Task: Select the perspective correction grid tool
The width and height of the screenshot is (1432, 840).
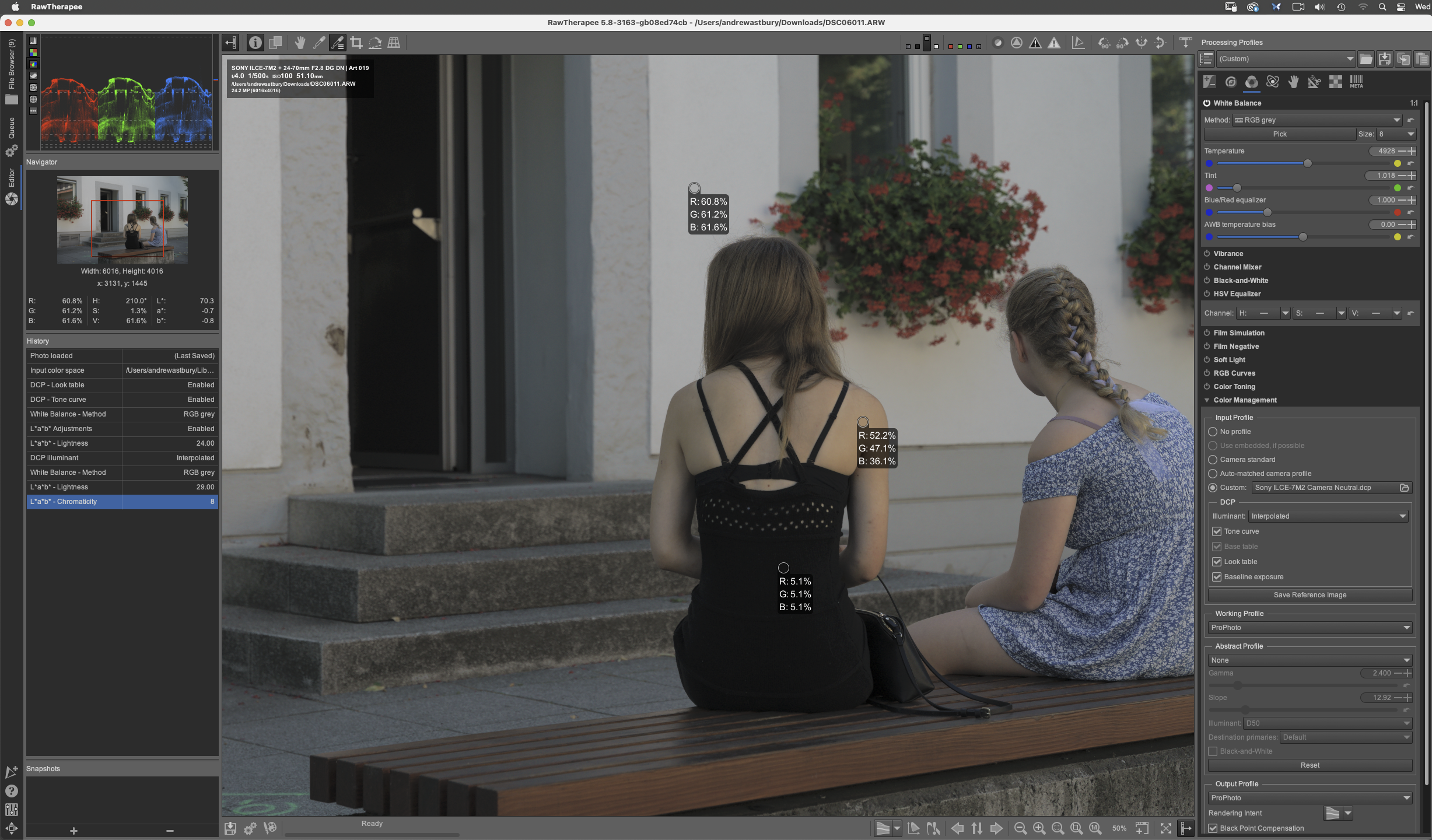Action: tap(394, 43)
